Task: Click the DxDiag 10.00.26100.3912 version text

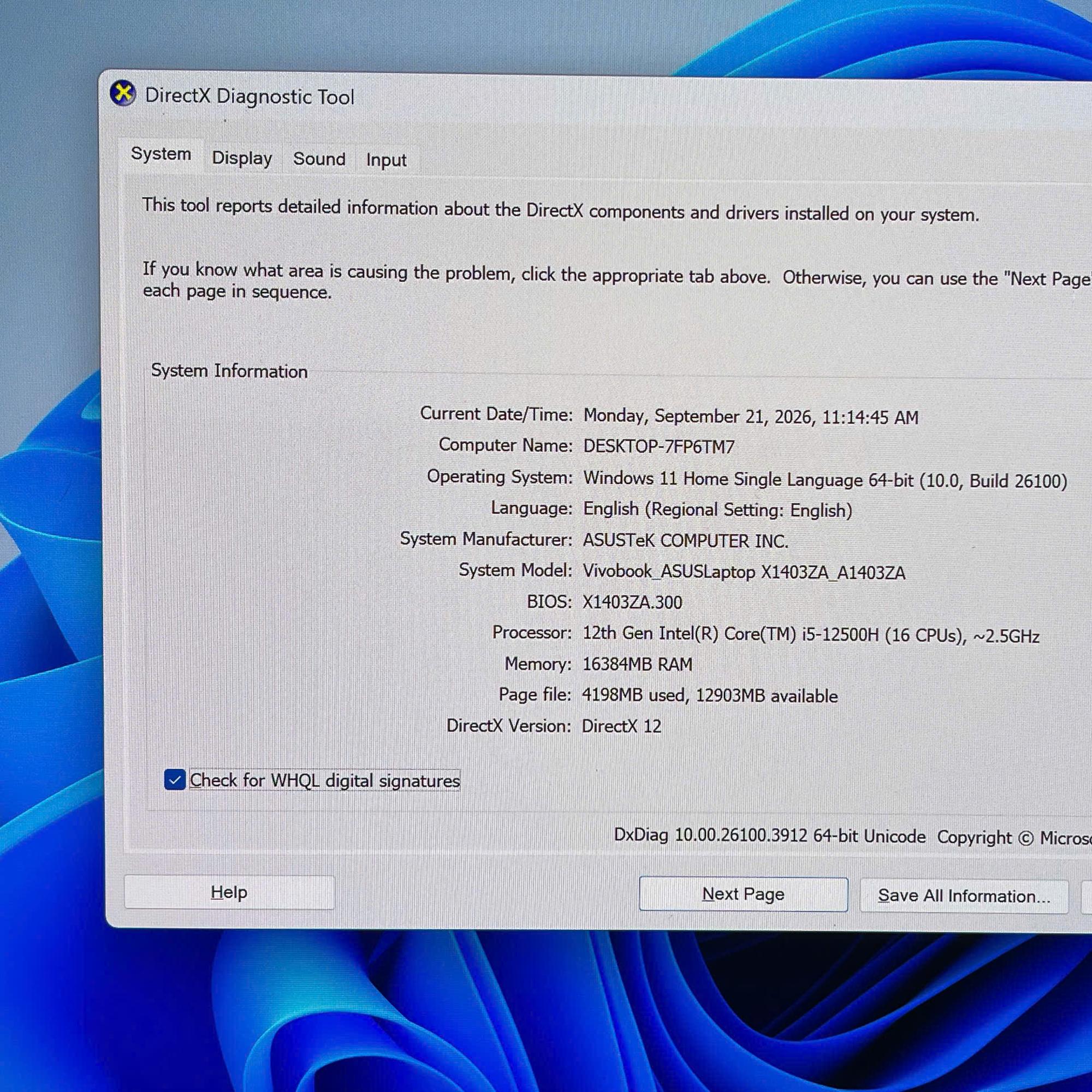Action: [x=770, y=835]
